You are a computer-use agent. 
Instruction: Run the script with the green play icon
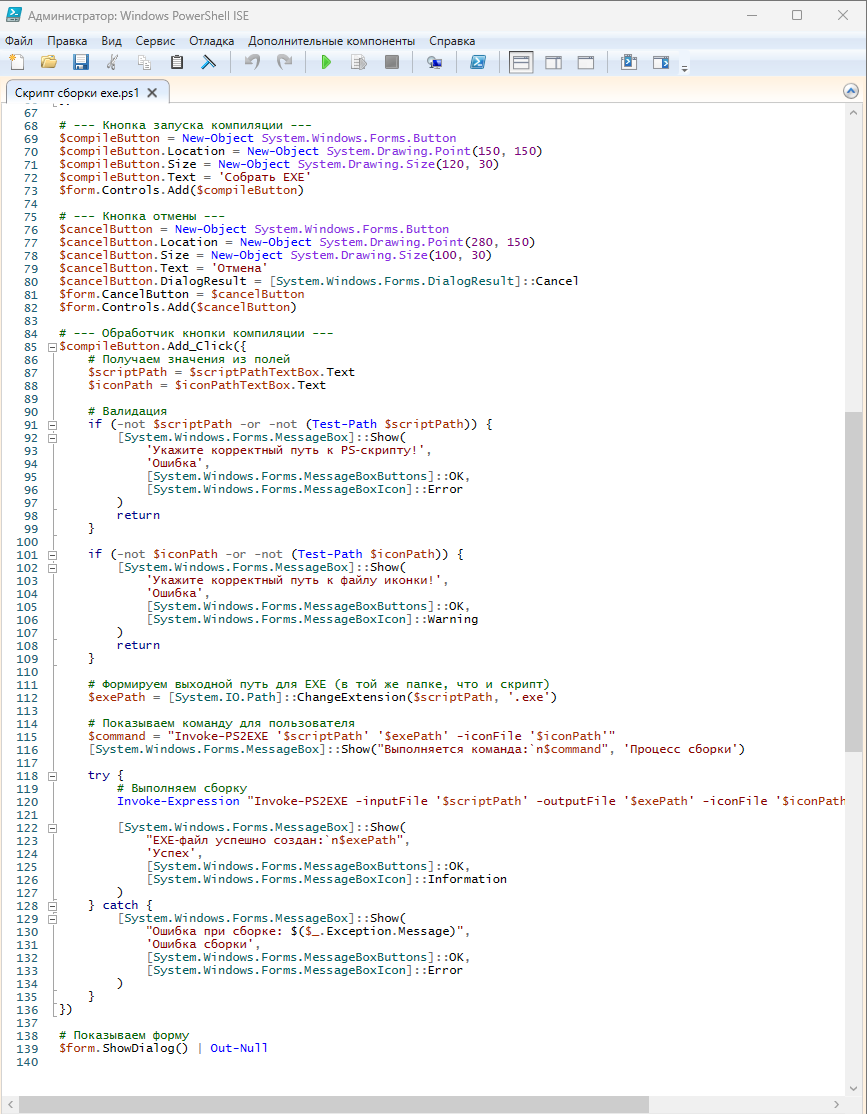[326, 63]
